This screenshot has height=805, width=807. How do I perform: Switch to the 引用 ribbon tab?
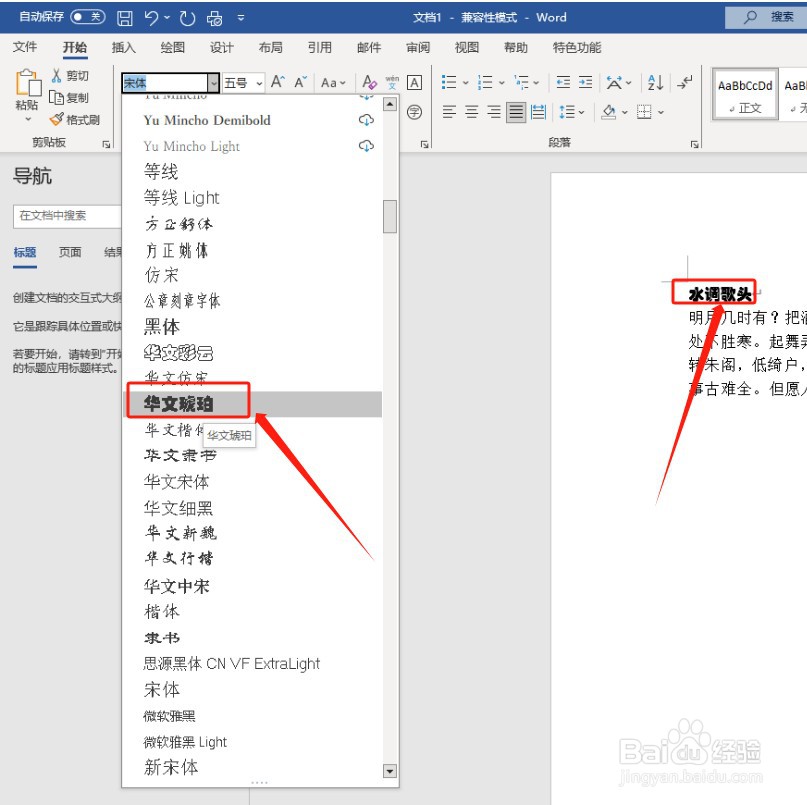click(x=320, y=47)
